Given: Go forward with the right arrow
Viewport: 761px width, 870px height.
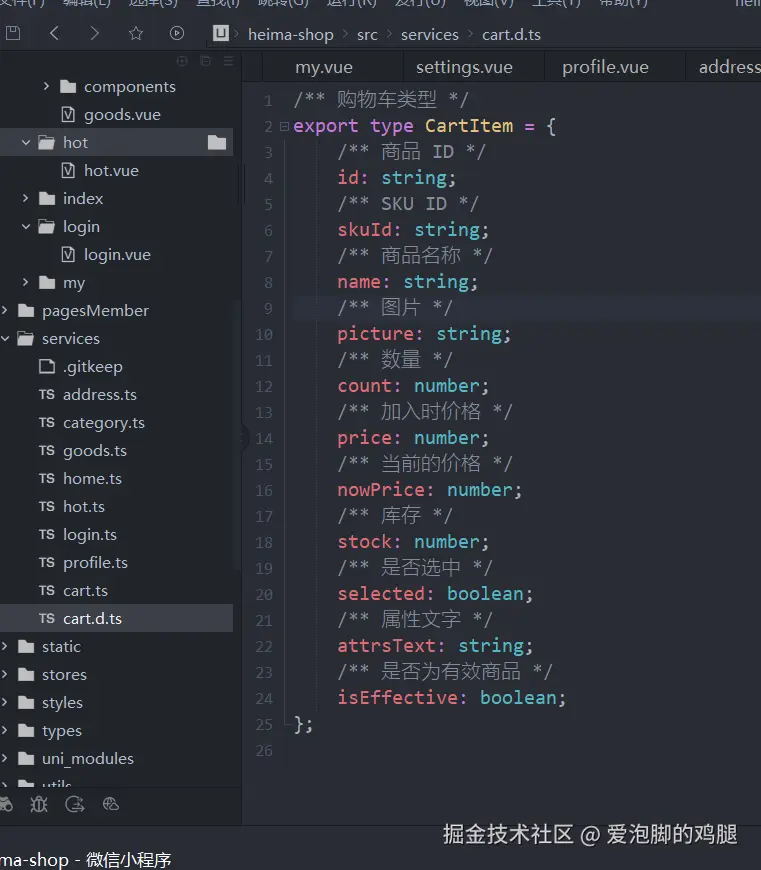Looking at the screenshot, I should click(x=95, y=33).
